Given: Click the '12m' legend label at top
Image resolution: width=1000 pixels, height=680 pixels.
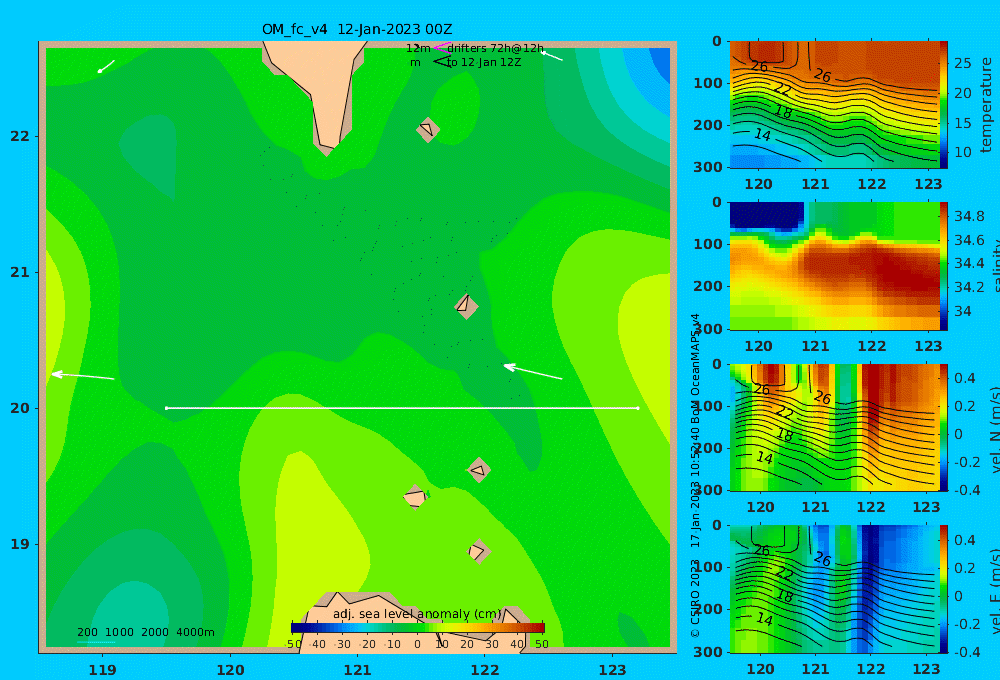Looking at the screenshot, I should [x=418, y=48].
